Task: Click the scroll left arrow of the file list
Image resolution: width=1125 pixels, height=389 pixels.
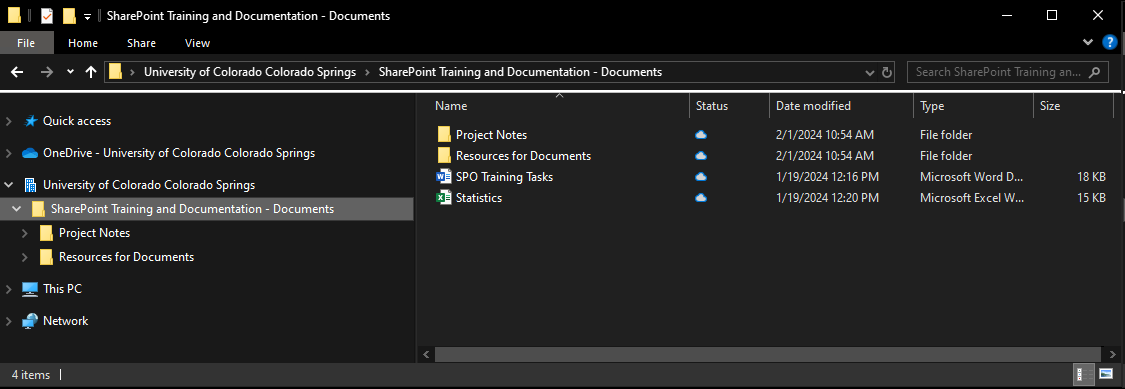Action: (x=425, y=355)
